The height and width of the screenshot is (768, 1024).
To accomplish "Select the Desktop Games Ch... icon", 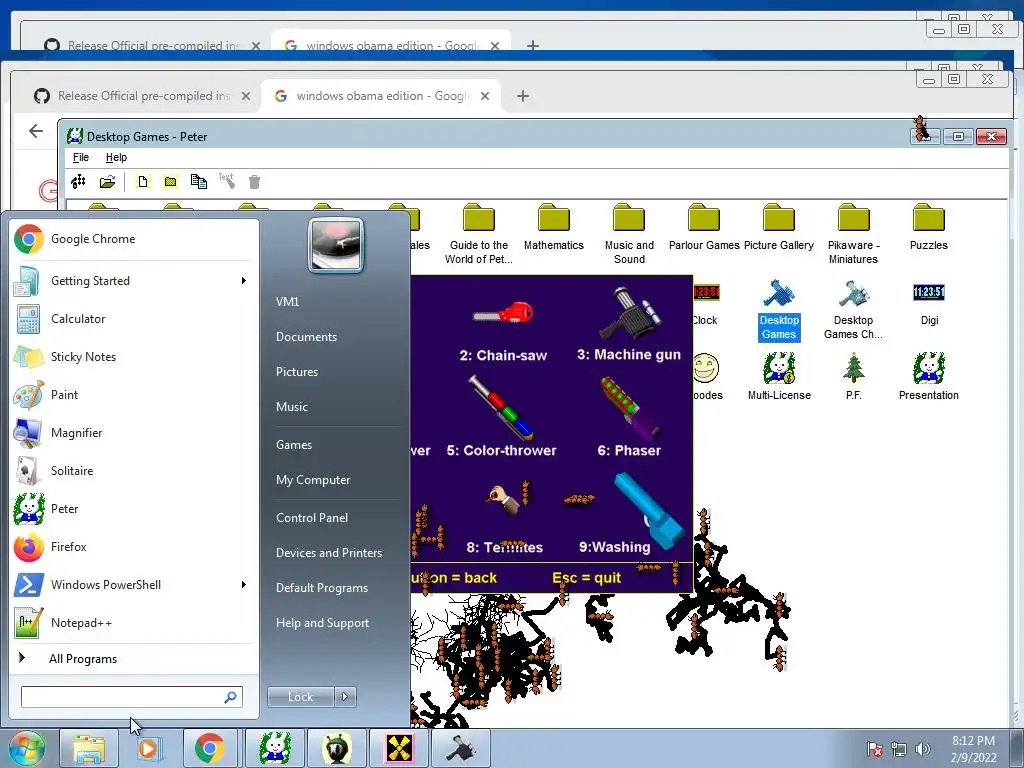I will [854, 310].
